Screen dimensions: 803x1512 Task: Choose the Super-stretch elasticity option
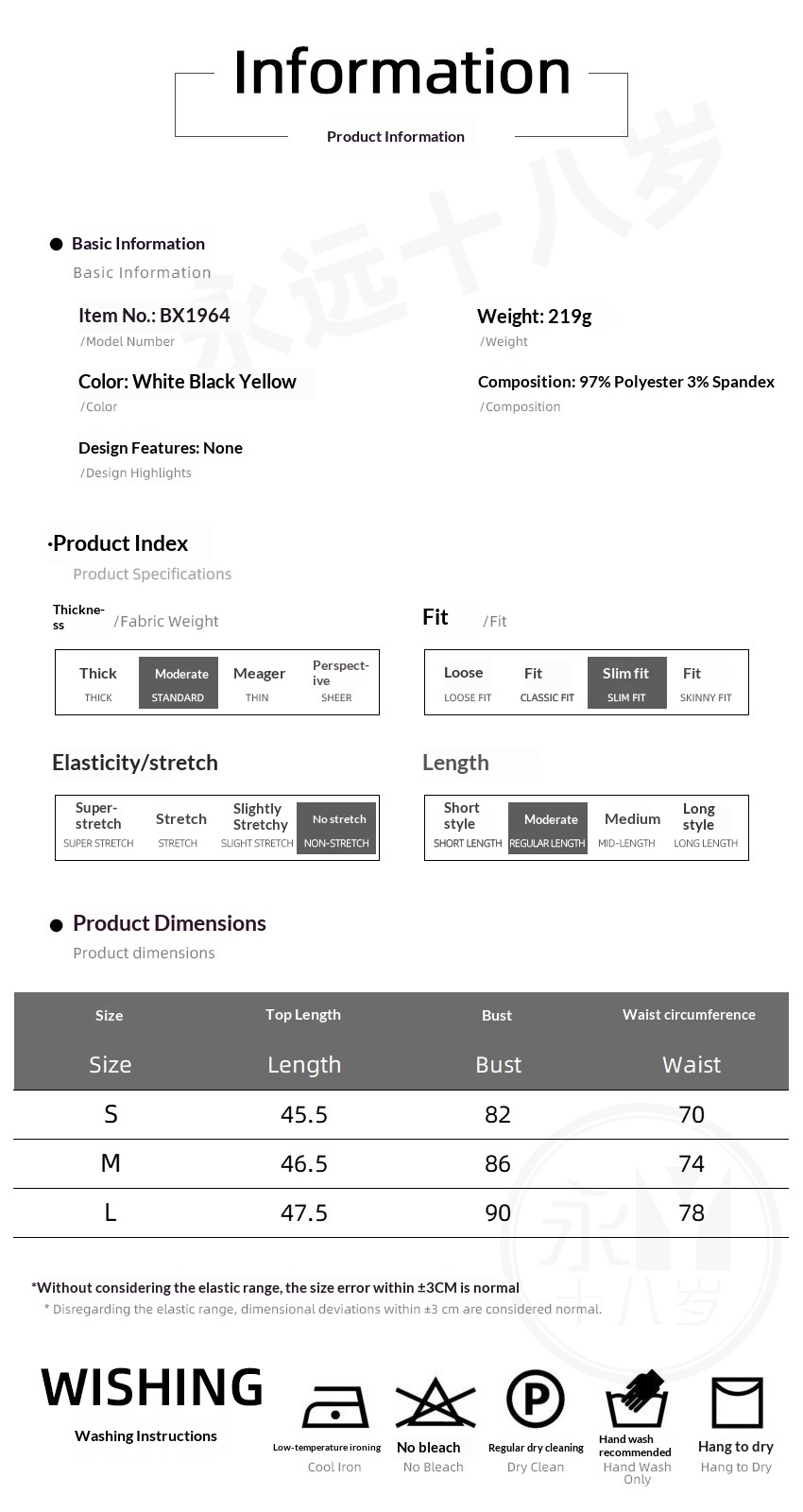[98, 824]
